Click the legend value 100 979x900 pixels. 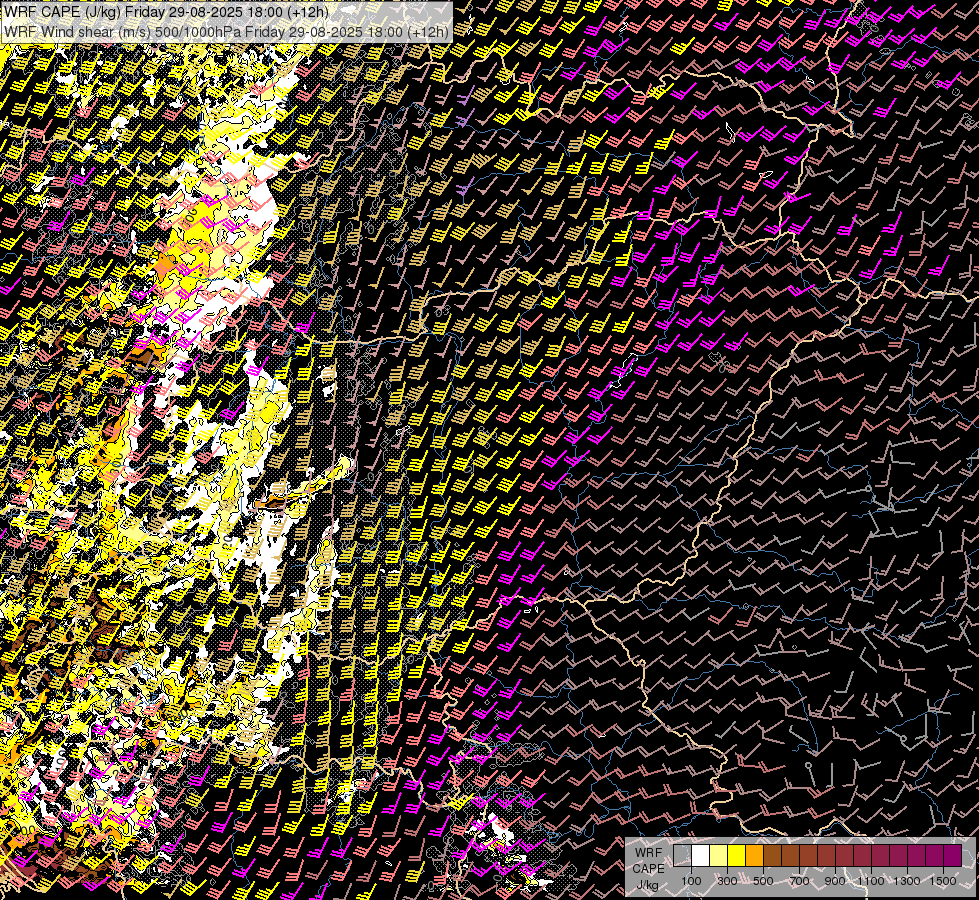pyautogui.click(x=691, y=881)
